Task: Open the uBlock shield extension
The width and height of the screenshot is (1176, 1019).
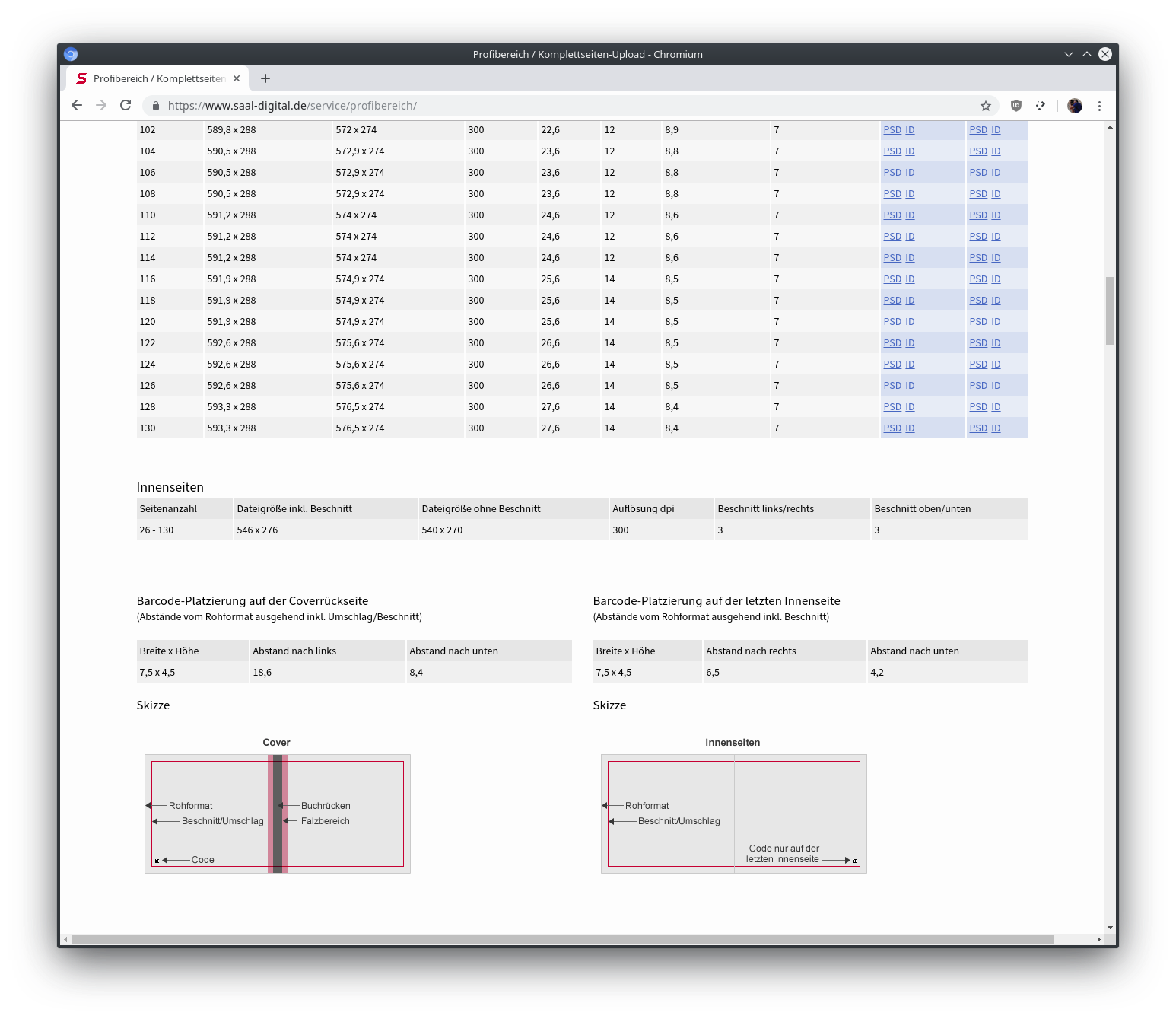Action: coord(1015,106)
